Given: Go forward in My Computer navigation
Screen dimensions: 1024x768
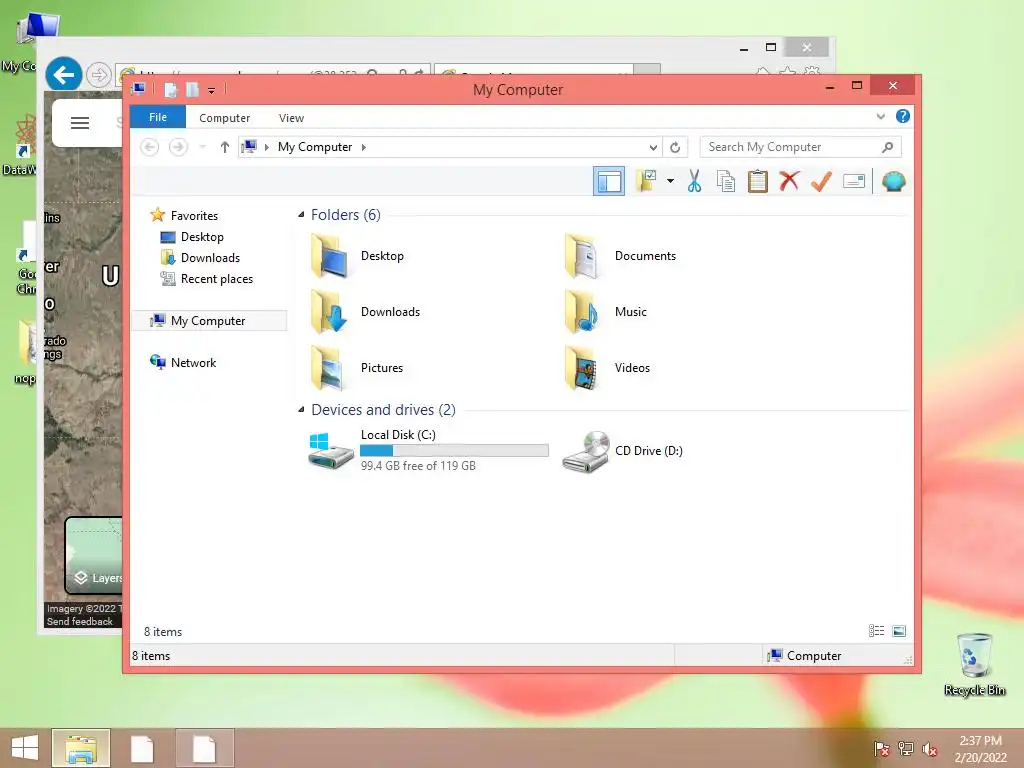Looking at the screenshot, I should click(178, 147).
